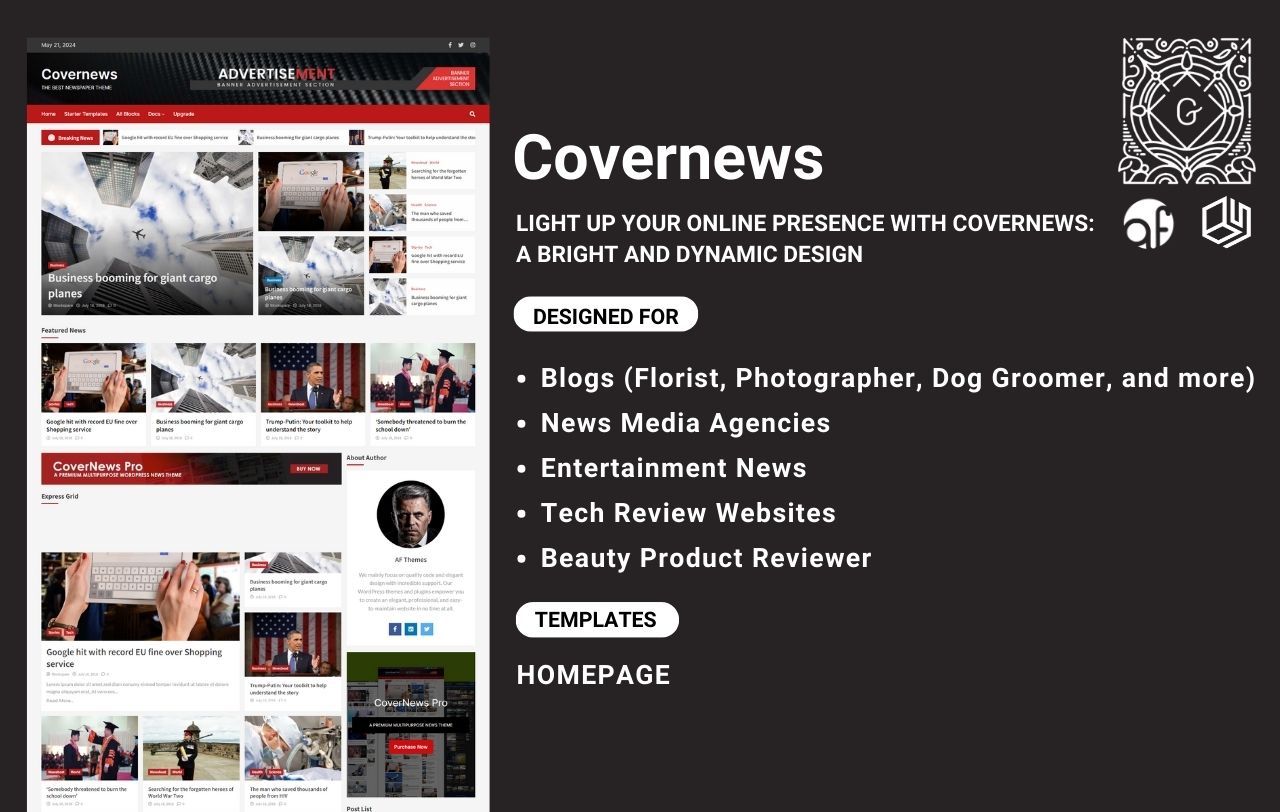Click the 'Beauty Product Reviewer' bullet
This screenshot has height=812, width=1280.
click(x=706, y=558)
